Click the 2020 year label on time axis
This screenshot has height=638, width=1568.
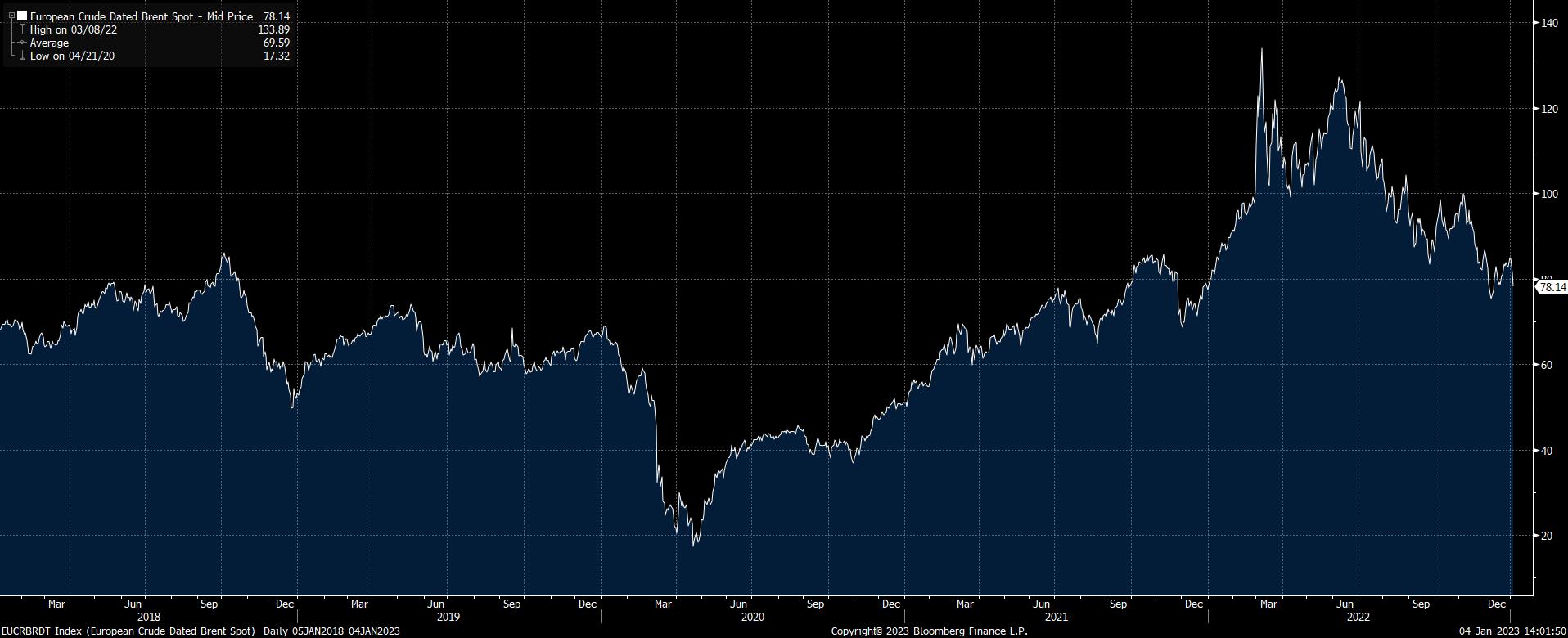[752, 617]
